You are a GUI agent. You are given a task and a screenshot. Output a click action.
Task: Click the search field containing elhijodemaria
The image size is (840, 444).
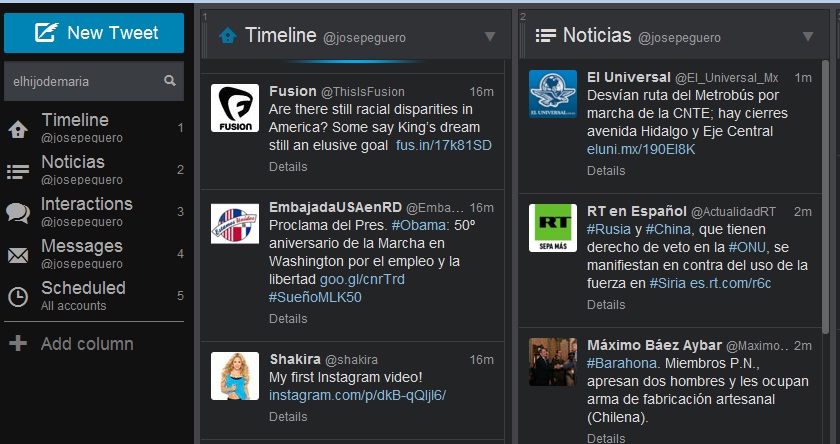[83, 80]
